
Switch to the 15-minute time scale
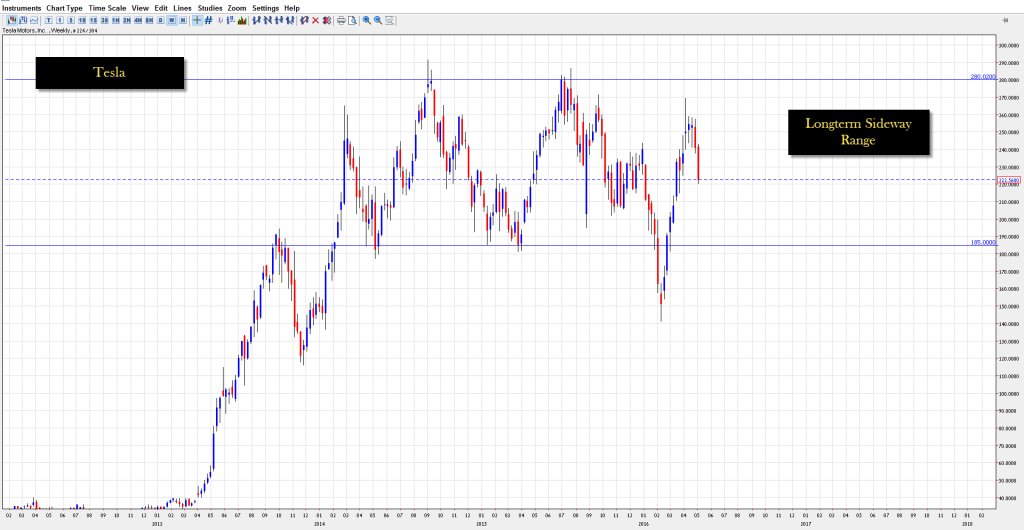click(x=93, y=20)
